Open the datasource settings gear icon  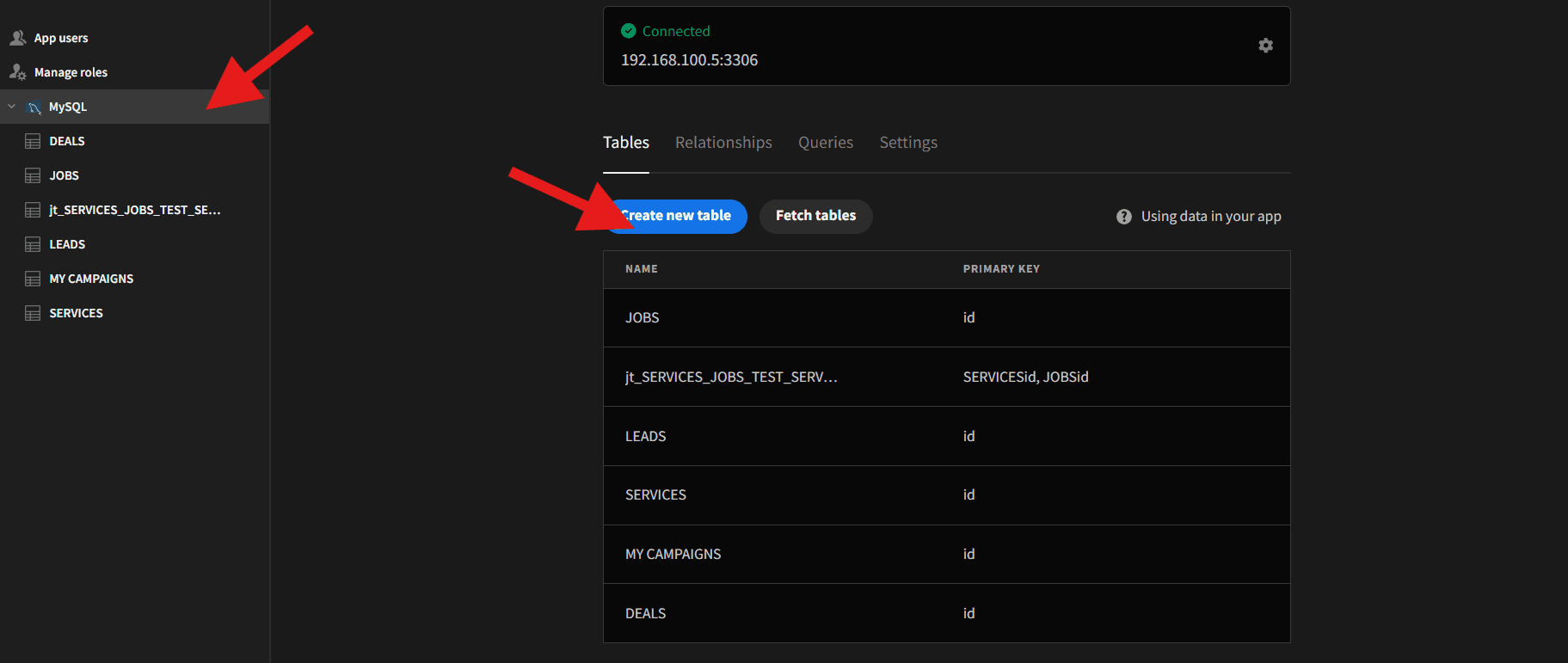pyautogui.click(x=1265, y=46)
